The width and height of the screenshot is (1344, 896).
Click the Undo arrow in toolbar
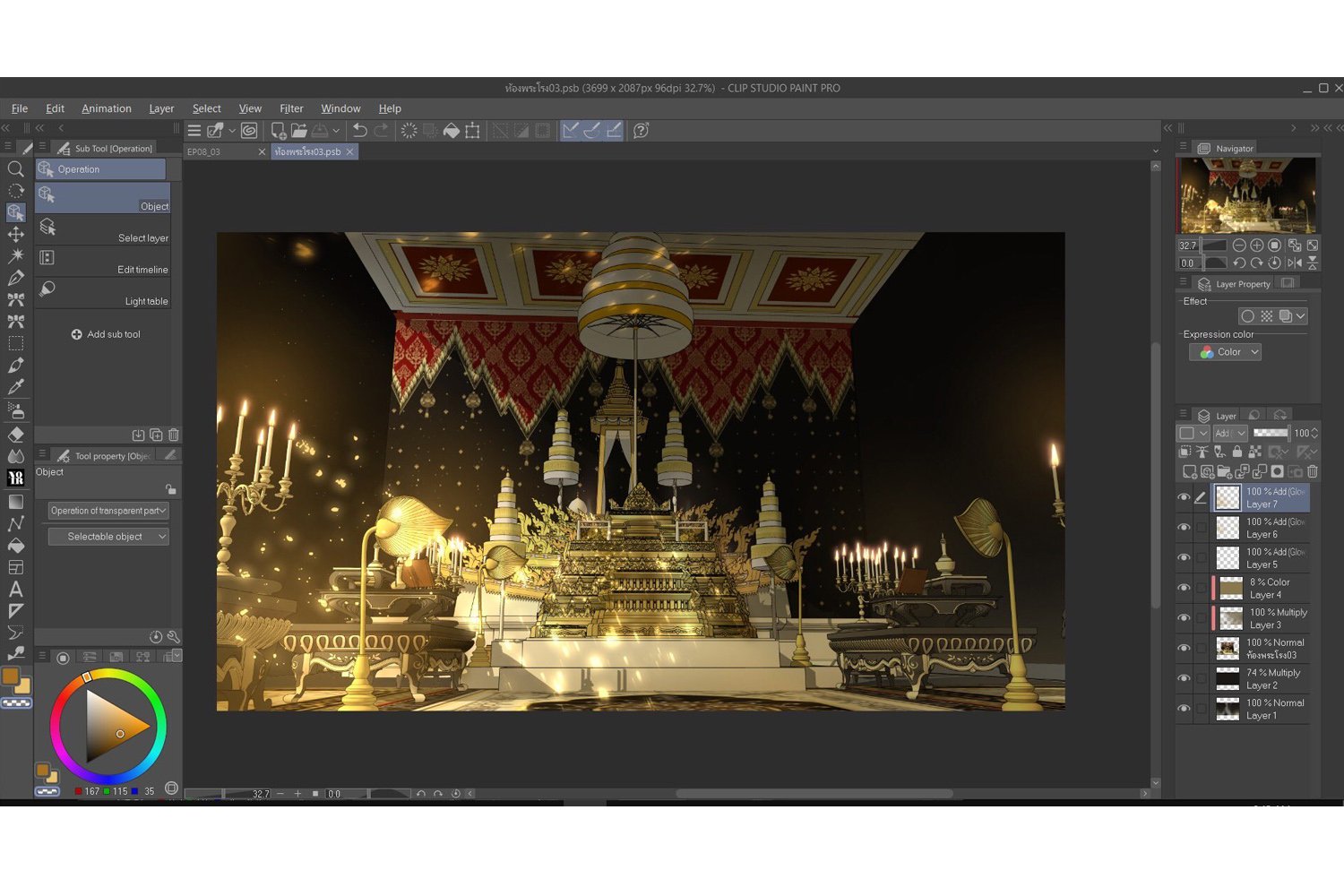tap(359, 131)
